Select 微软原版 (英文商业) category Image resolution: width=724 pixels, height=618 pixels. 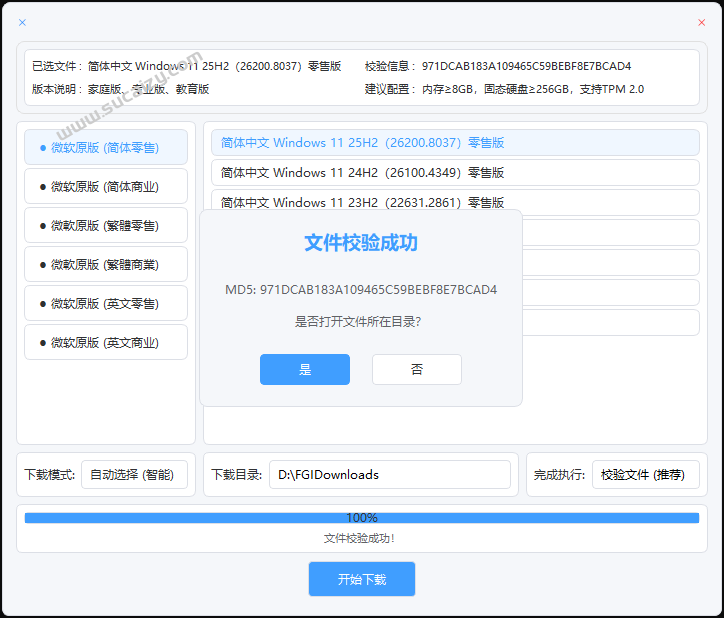(106, 342)
